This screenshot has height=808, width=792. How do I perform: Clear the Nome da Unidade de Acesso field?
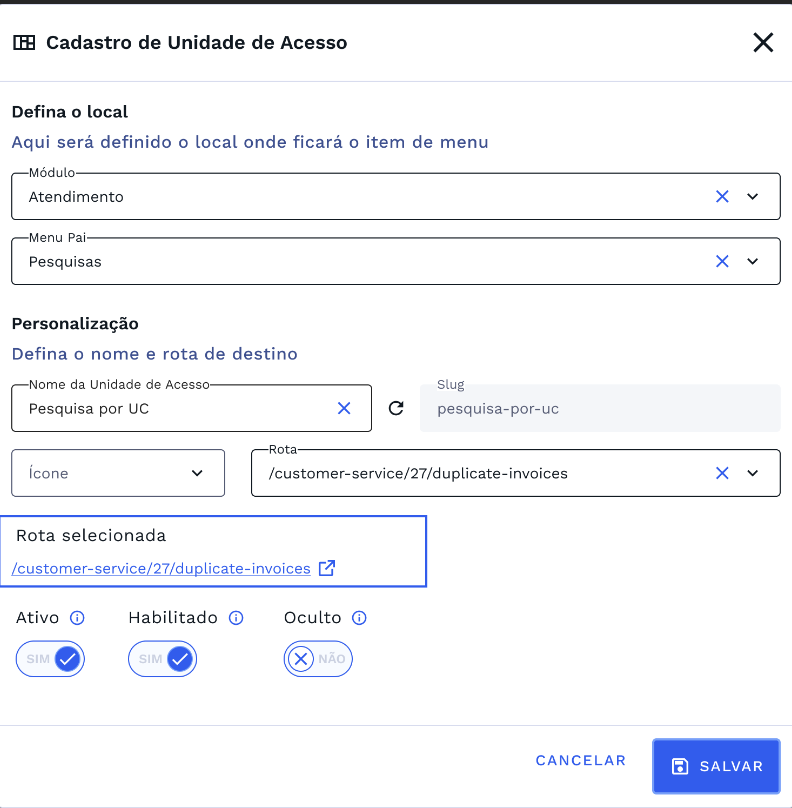point(344,408)
